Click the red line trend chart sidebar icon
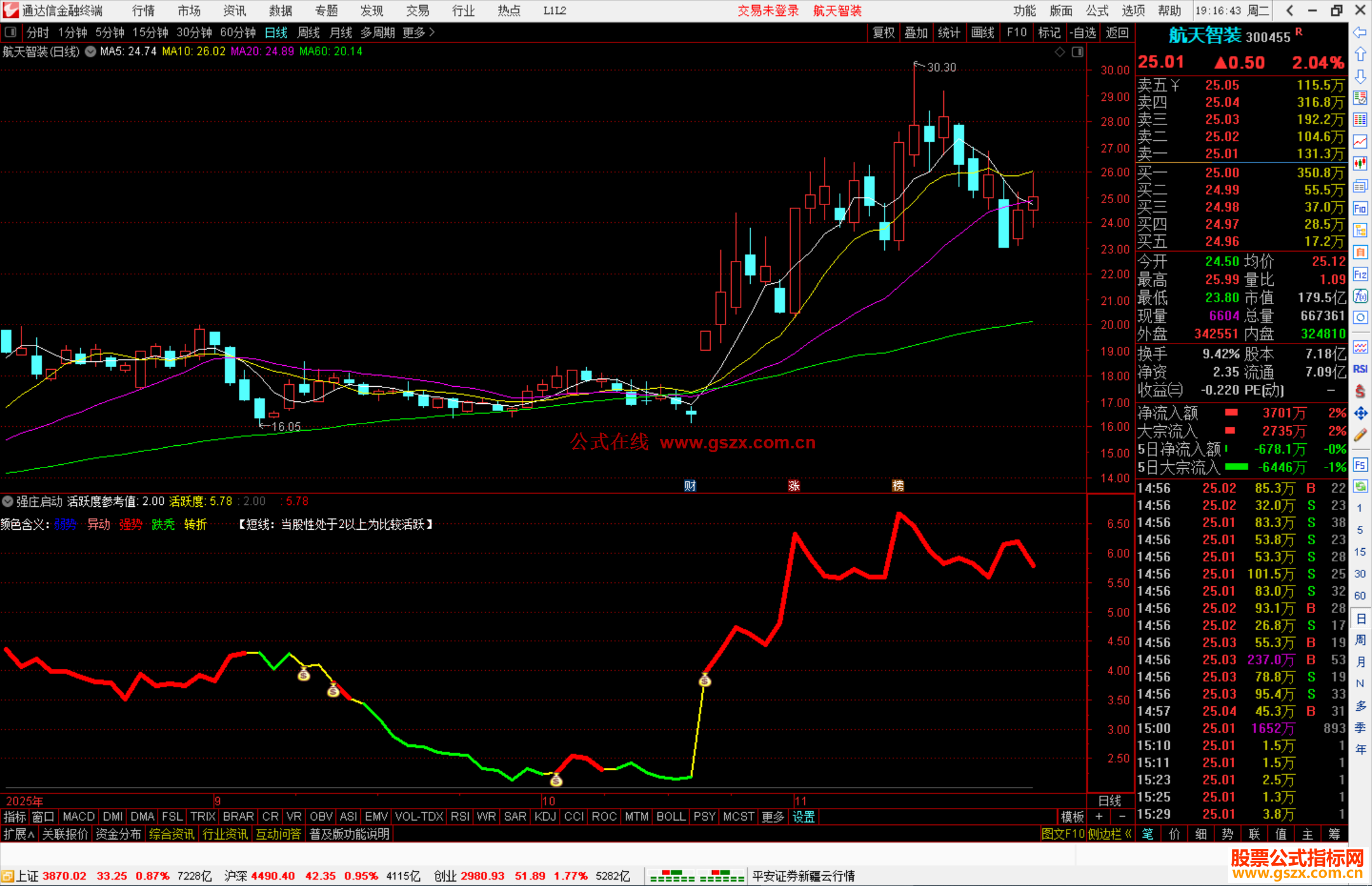 (x=1360, y=141)
